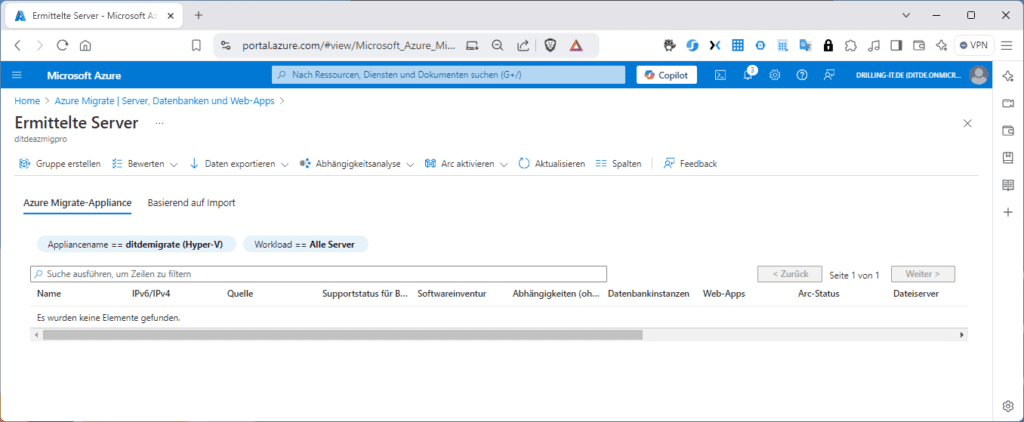Click the Copilot button
This screenshot has height=422, width=1024.
pos(666,75)
